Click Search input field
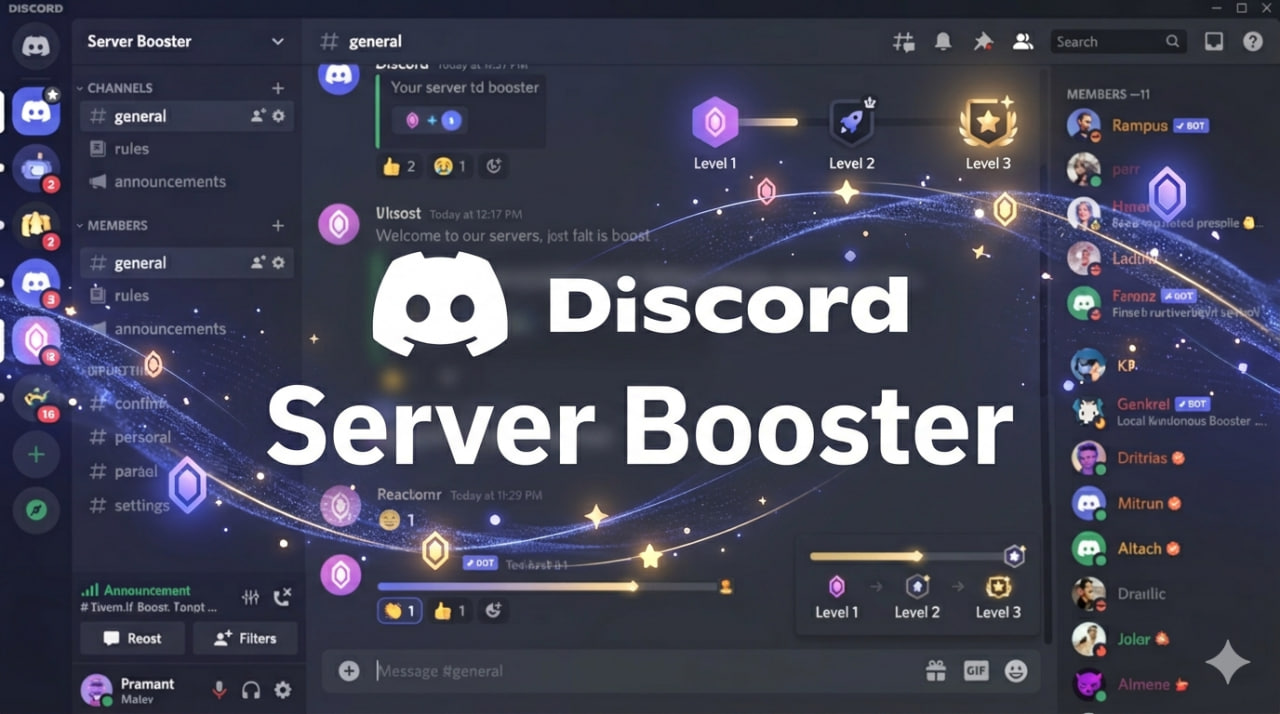The height and width of the screenshot is (714, 1280). (1118, 42)
